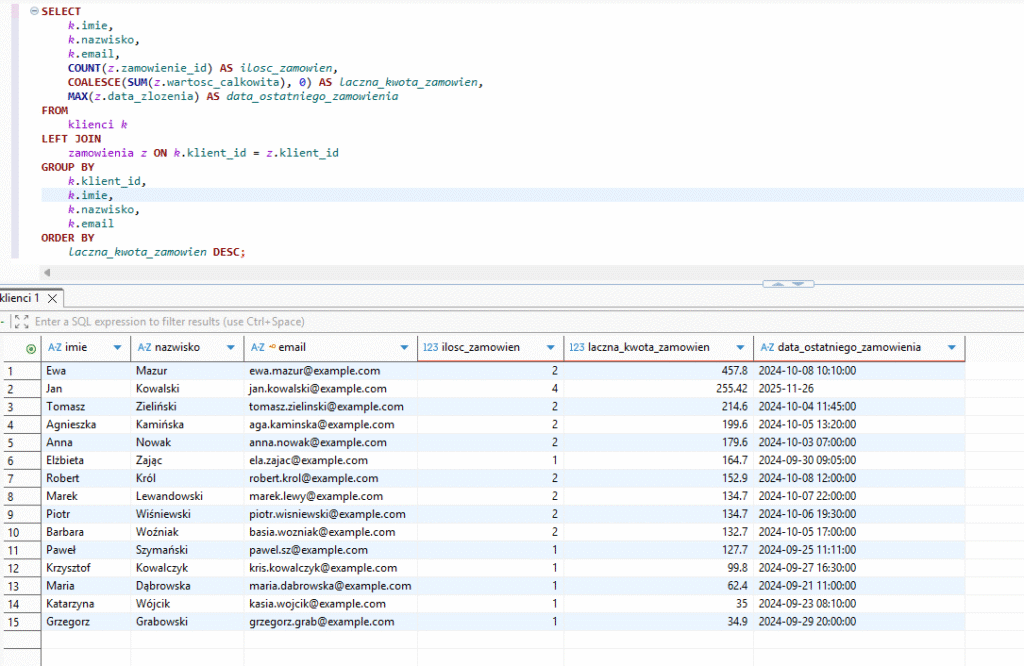Image resolution: width=1024 pixels, height=666 pixels.
Task: Open the nazwisko column filter dropdown
Action: point(231,347)
